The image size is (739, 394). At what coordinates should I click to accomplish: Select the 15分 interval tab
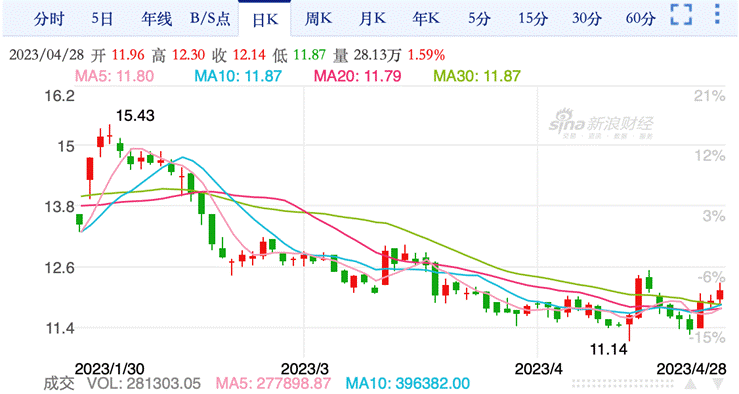[x=533, y=19]
